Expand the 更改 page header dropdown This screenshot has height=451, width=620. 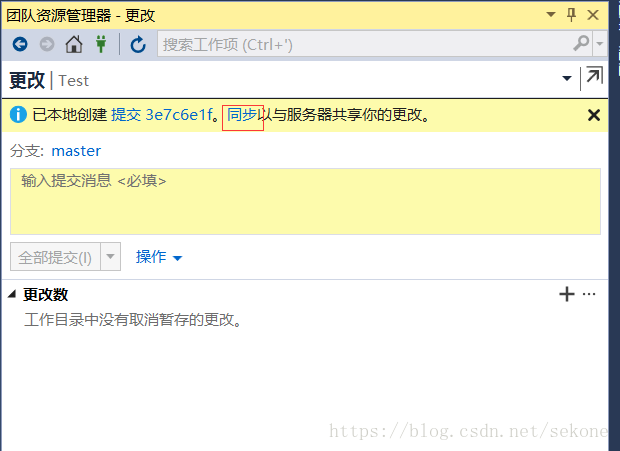pos(567,78)
